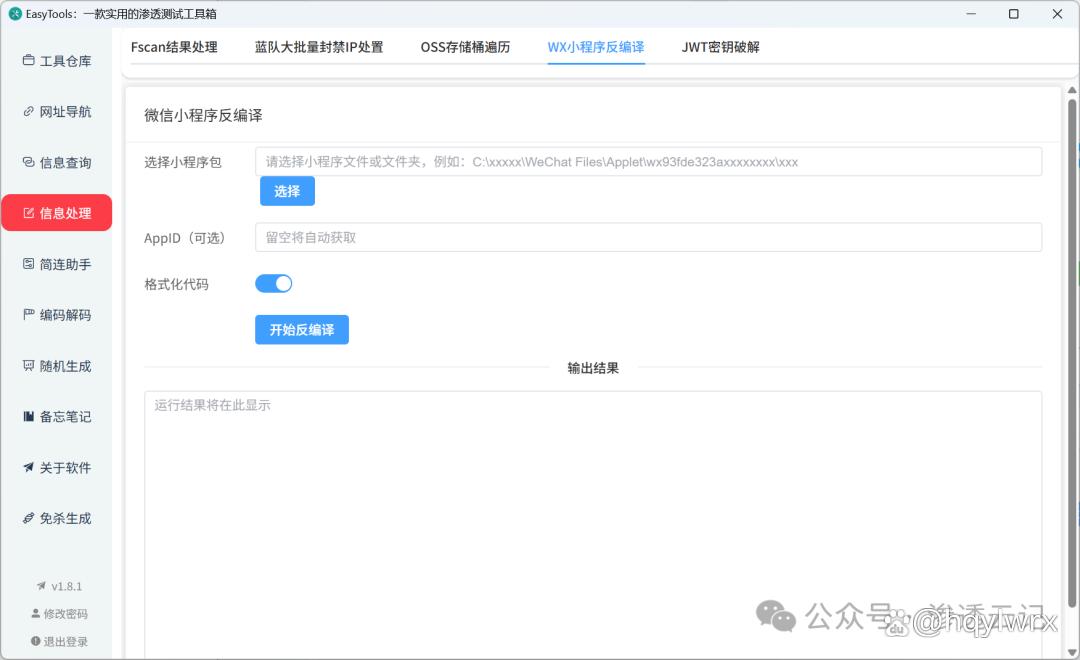Image resolution: width=1080 pixels, height=660 pixels.
Task: Minimize the EasyTools window
Action: tap(971, 14)
